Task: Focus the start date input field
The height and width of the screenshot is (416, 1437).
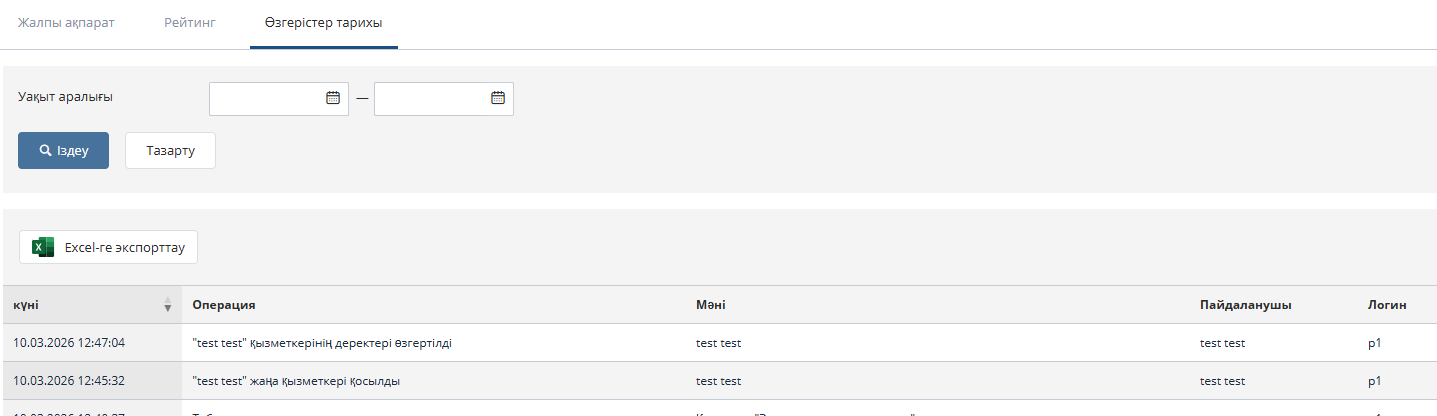Action: click(267, 98)
